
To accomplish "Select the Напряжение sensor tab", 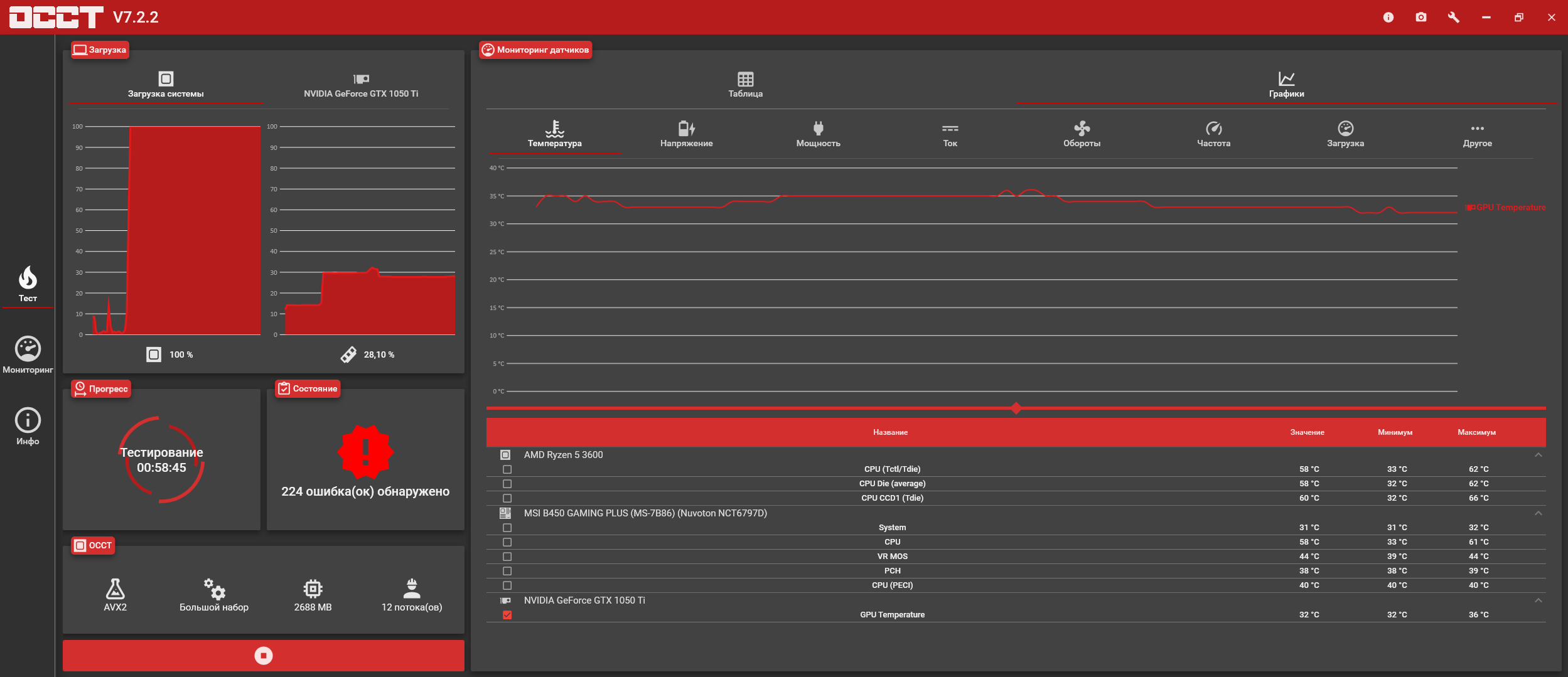I will [x=687, y=134].
